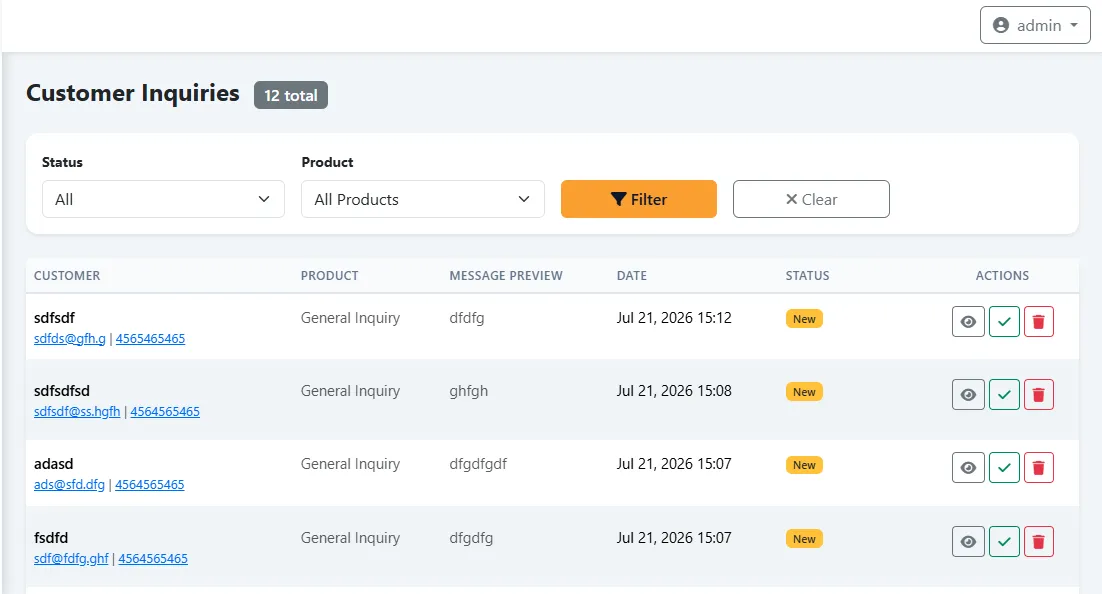Click message preview dfgdfg

tap(471, 538)
